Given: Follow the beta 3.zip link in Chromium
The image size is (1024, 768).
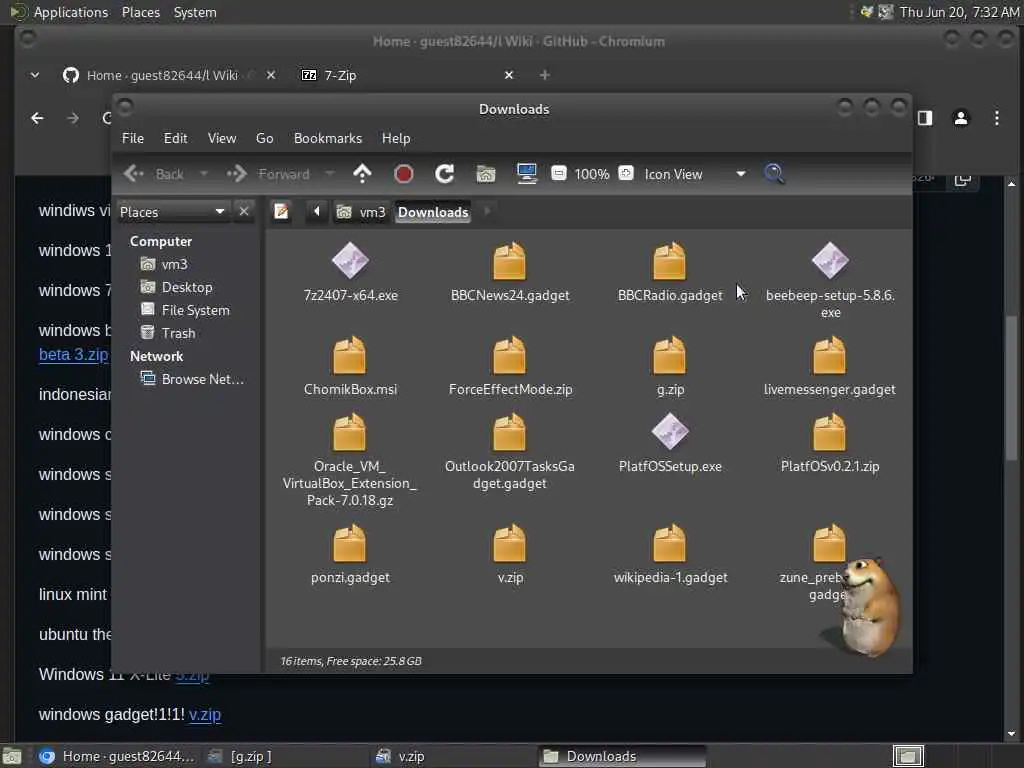Looking at the screenshot, I should tap(73, 355).
